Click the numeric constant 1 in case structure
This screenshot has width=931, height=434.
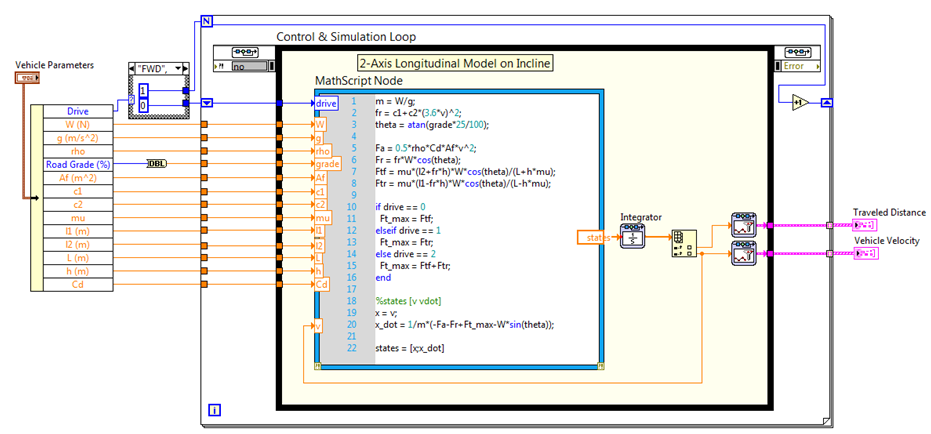(141, 89)
